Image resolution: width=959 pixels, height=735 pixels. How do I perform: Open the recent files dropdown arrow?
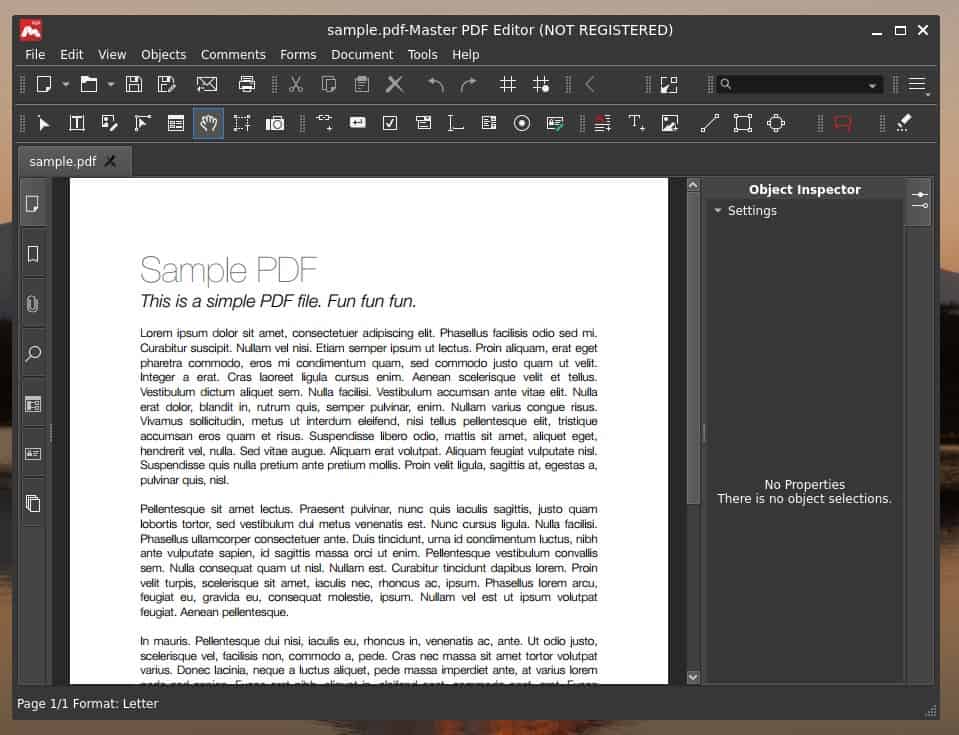coord(110,84)
